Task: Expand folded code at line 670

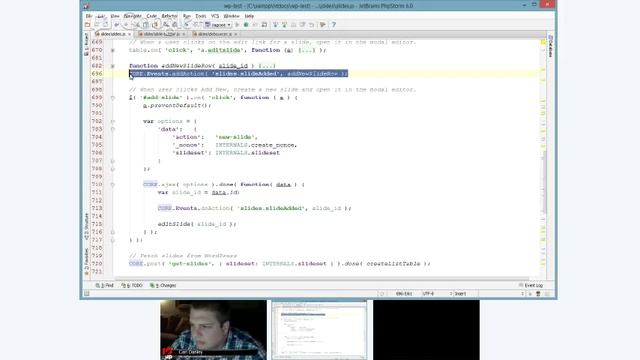Action: (113, 50)
